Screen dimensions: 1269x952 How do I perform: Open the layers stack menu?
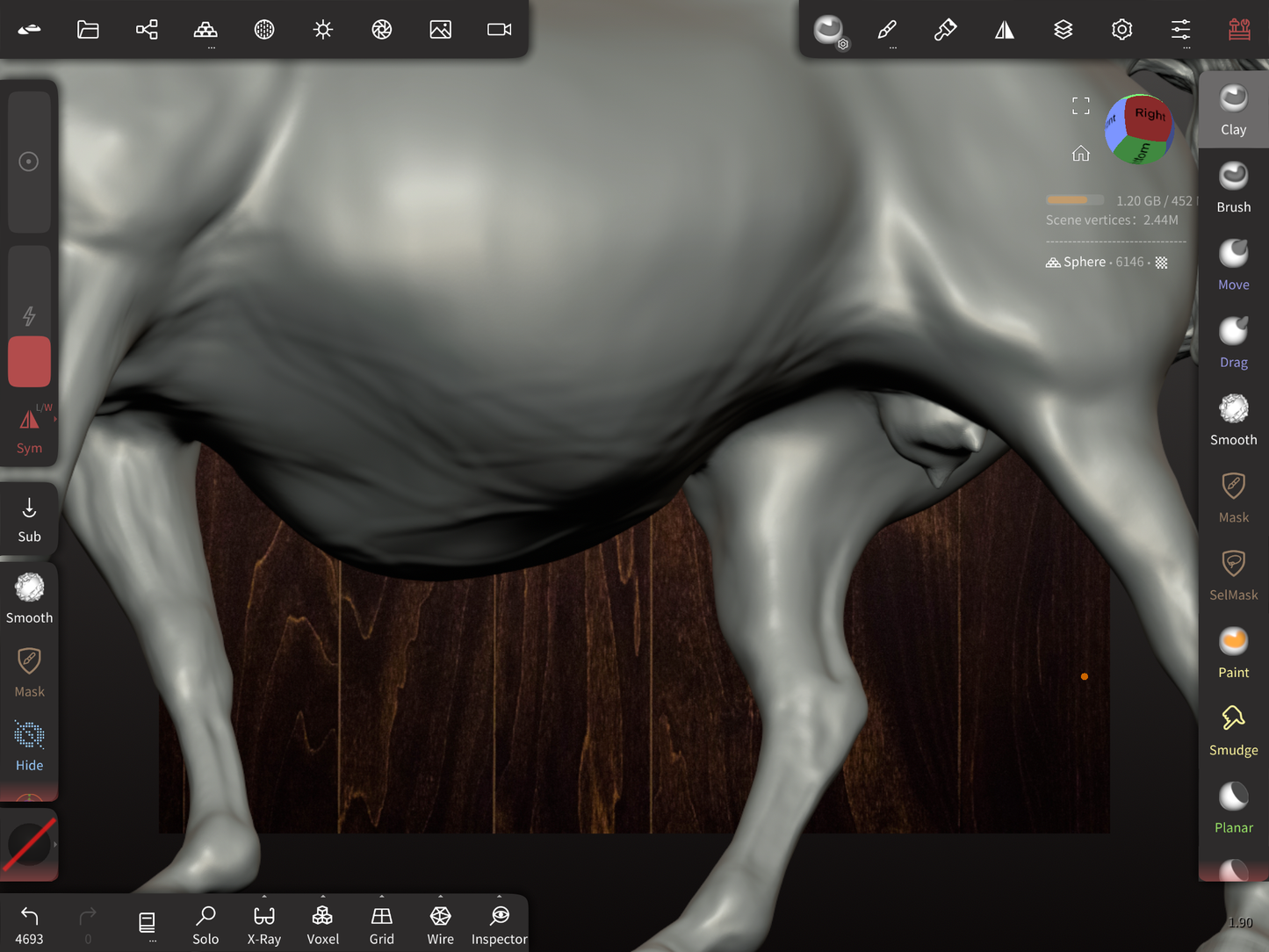click(x=1063, y=30)
